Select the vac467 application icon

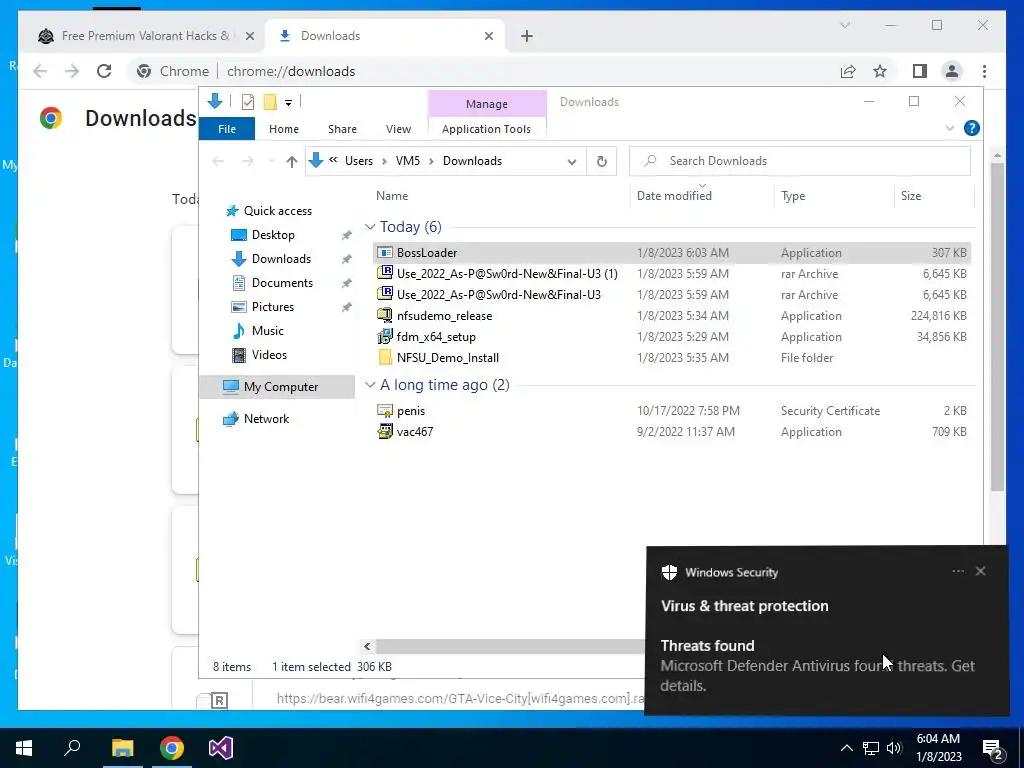click(385, 432)
